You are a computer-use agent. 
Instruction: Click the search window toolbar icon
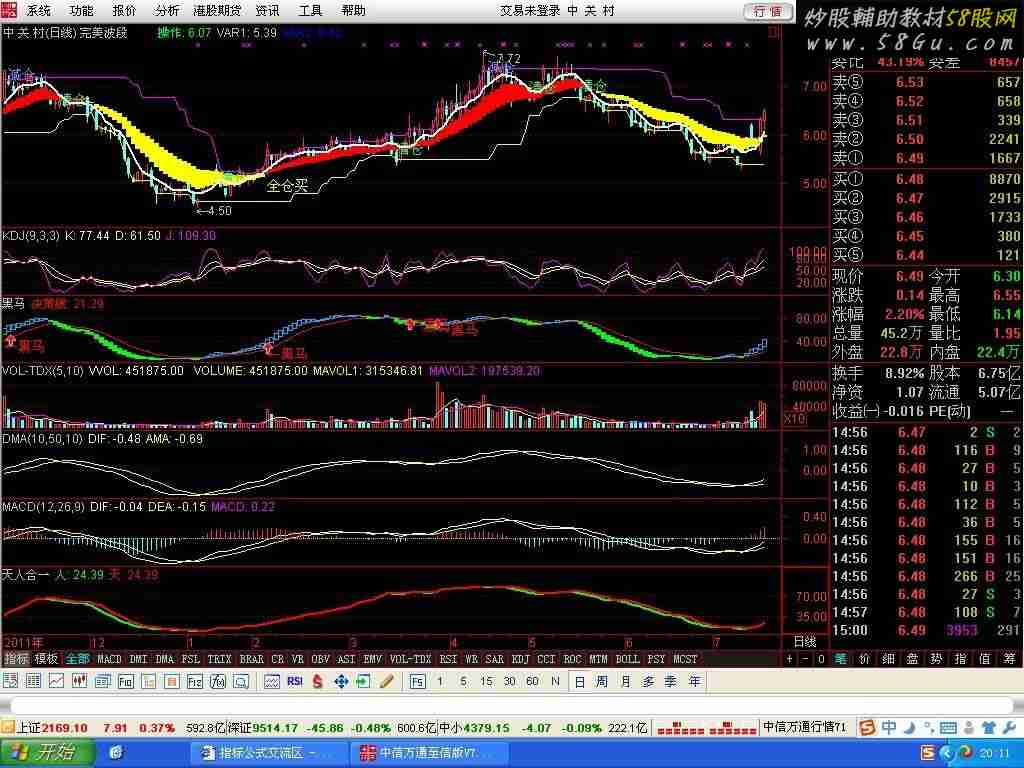pos(241,681)
